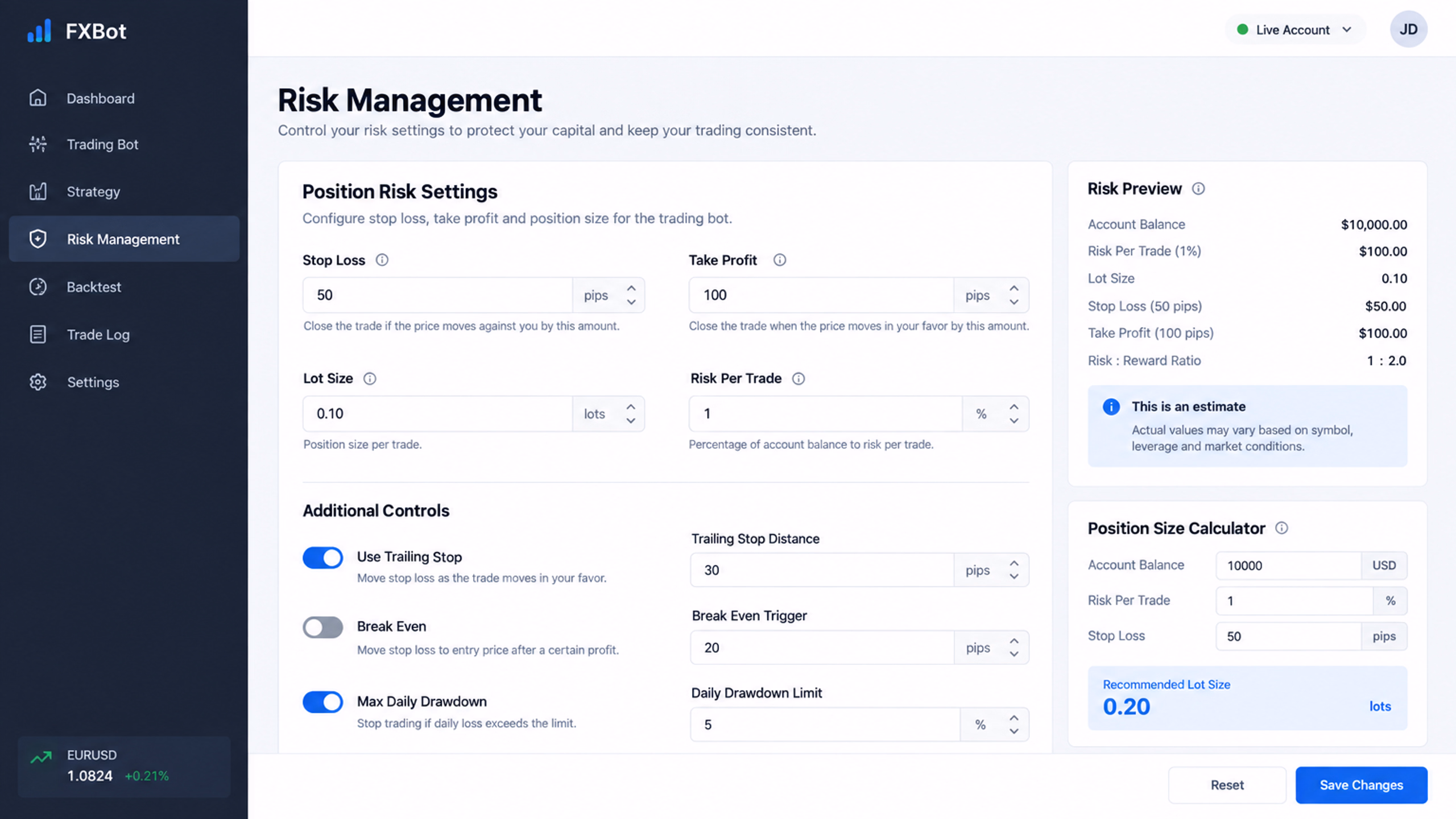Click the Take Profit value field

pos(821,295)
